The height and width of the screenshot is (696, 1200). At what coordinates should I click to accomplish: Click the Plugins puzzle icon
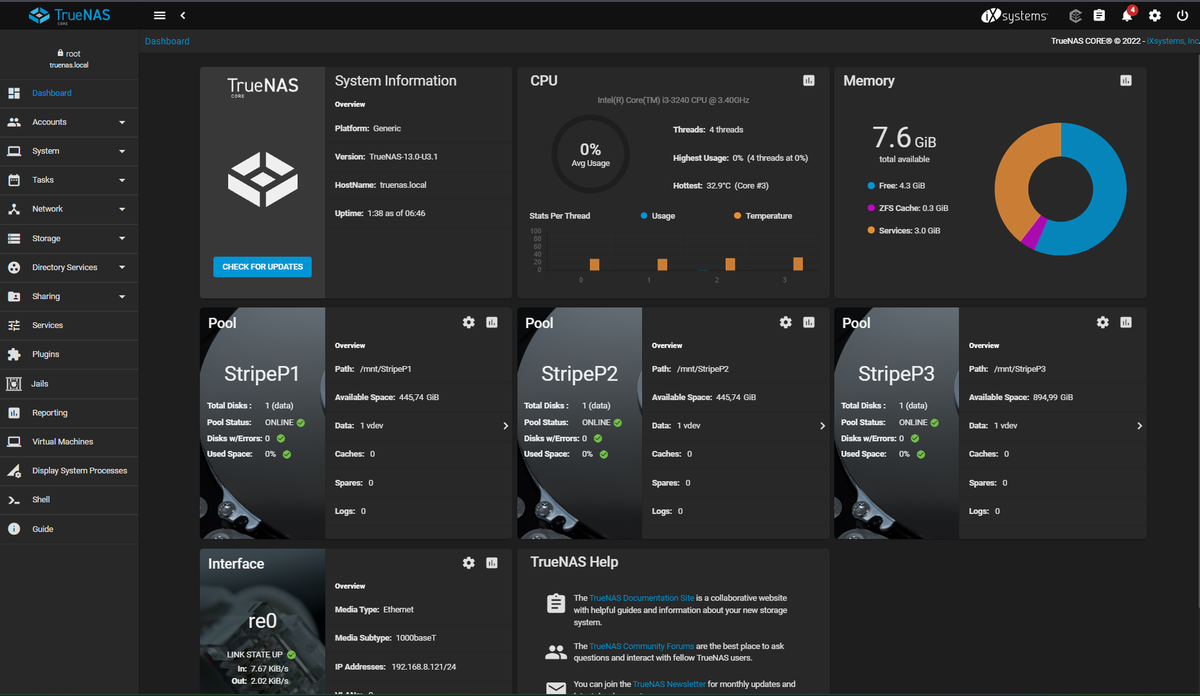coord(14,354)
